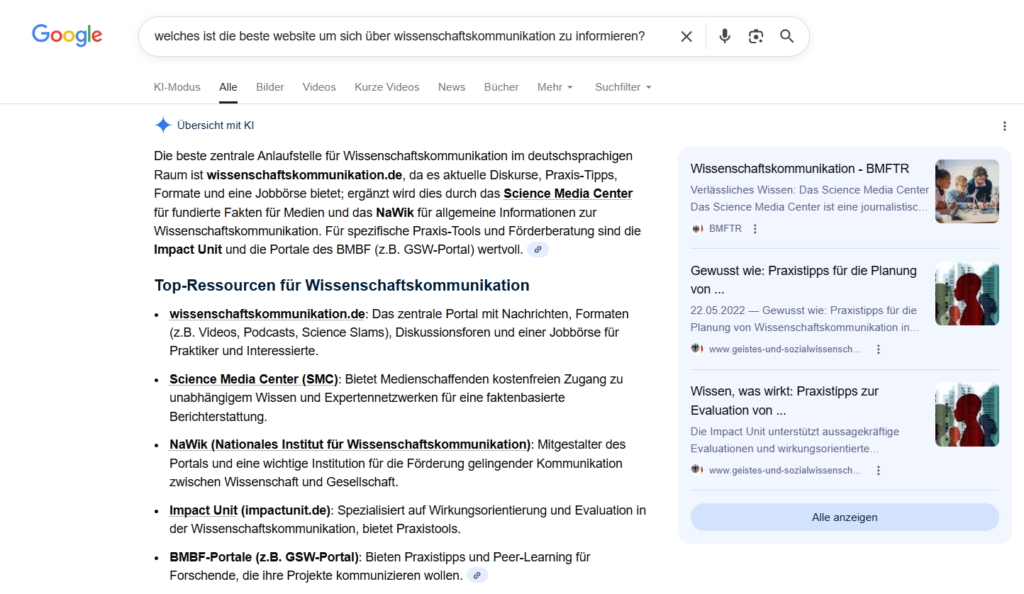Open Wissenschaftskommunikation - BMFTR source link
Image resolution: width=1024 pixels, height=594 pixels.
click(x=799, y=169)
